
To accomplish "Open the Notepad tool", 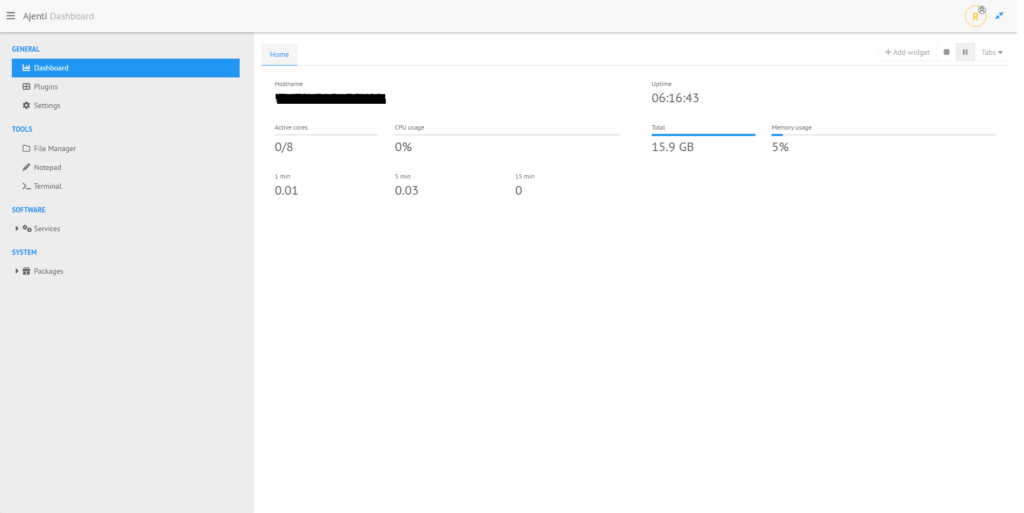I will (47, 167).
